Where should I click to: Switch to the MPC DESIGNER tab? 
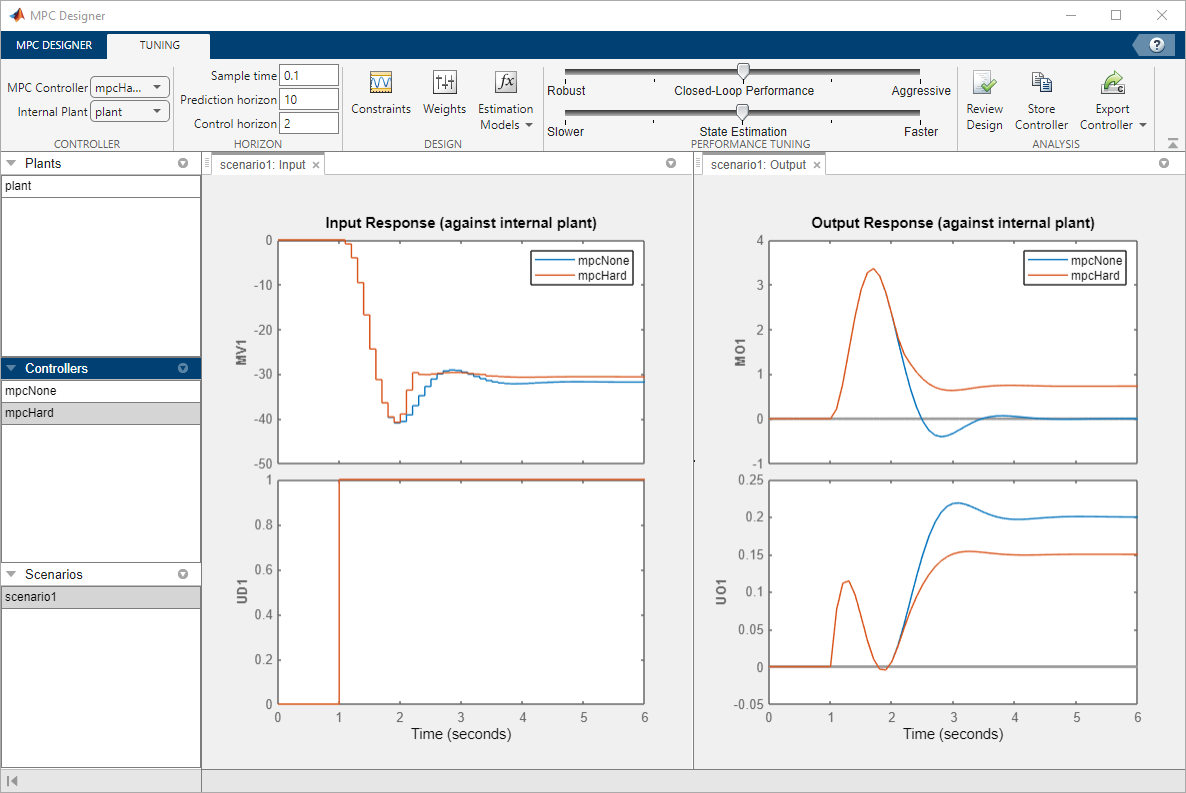click(54, 45)
